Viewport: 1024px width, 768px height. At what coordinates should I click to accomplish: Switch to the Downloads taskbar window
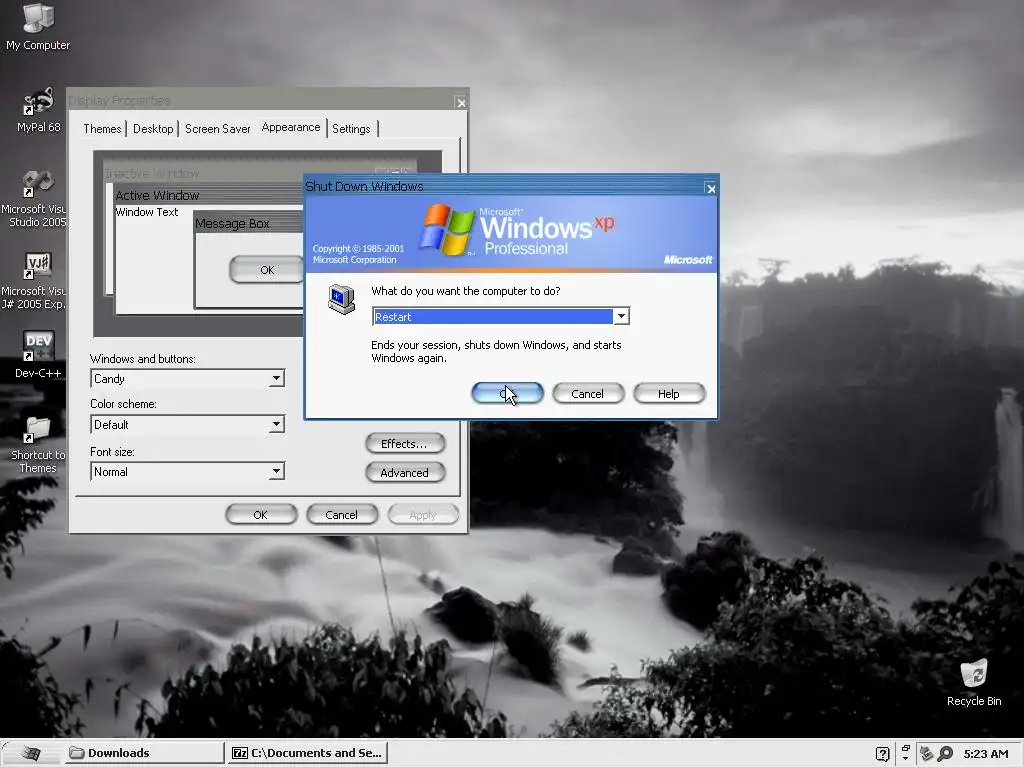tap(144, 753)
